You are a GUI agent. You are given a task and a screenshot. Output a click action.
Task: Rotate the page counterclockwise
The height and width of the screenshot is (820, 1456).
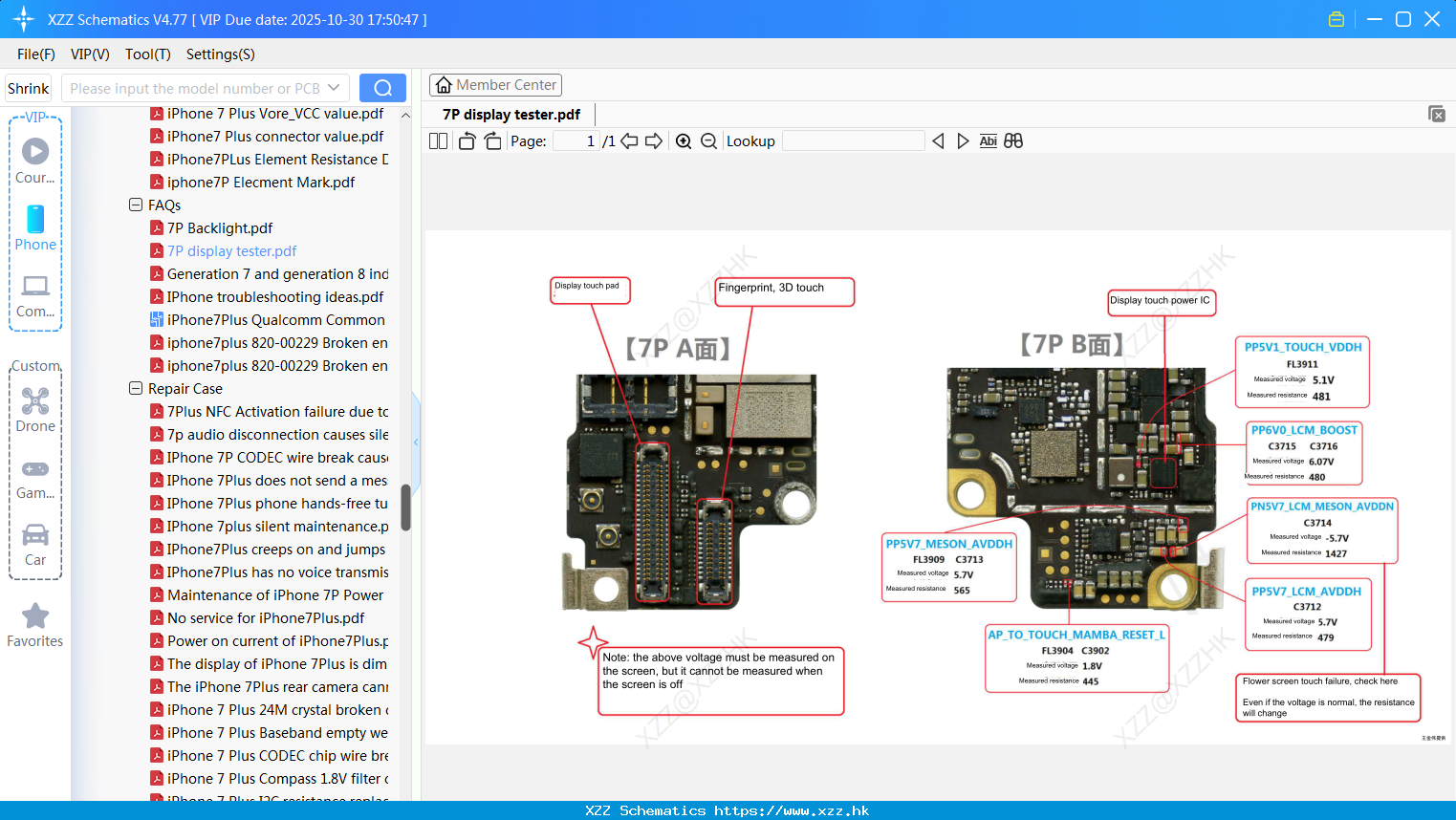pyautogui.click(x=467, y=141)
